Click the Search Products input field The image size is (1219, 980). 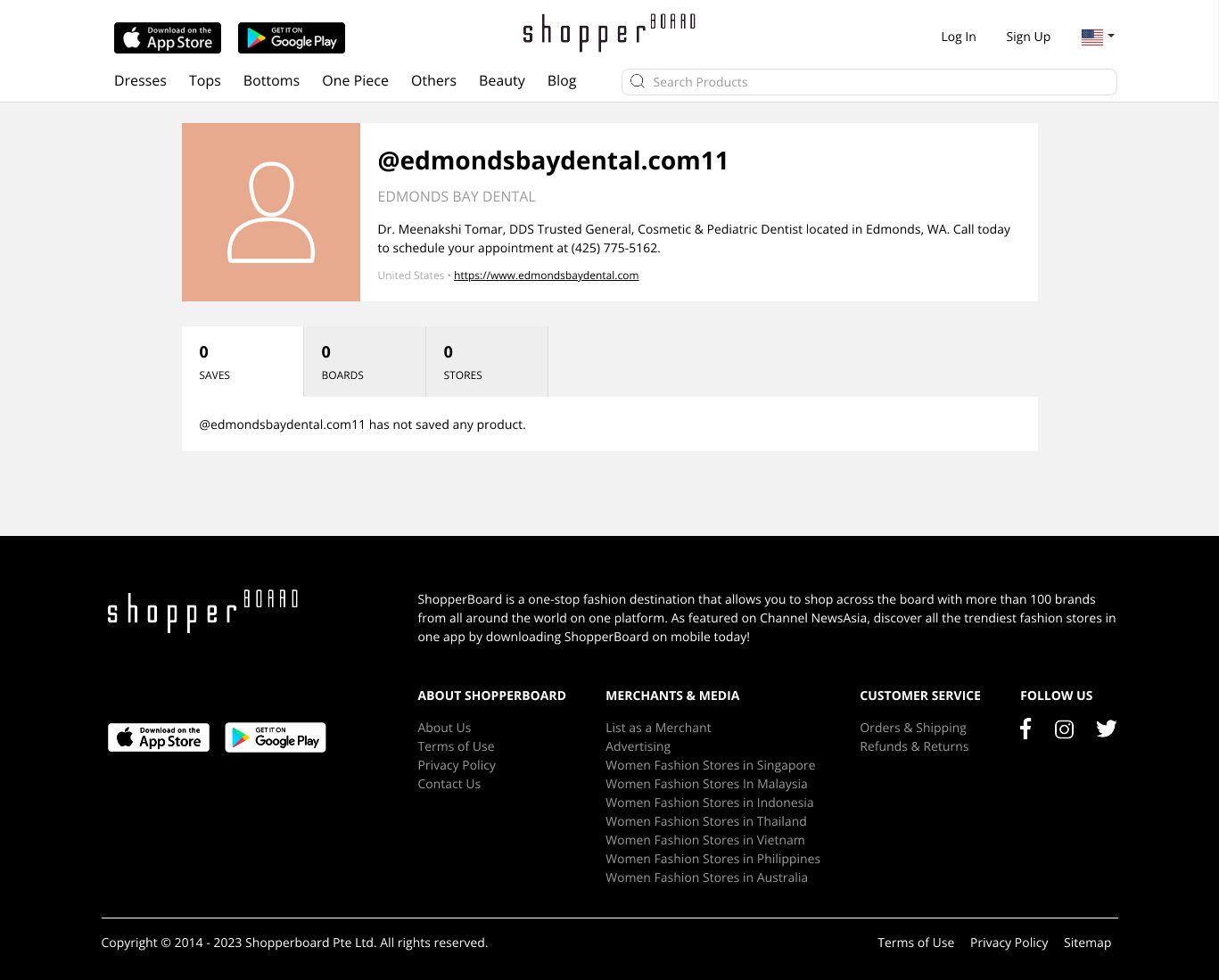coord(878,82)
